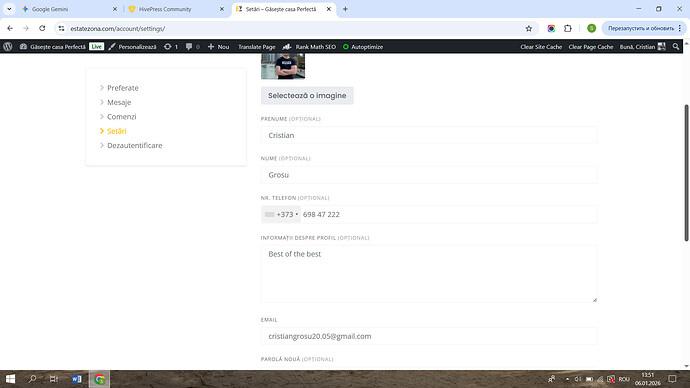Open a new browser tab
This screenshot has width=690, height=388.
click(x=345, y=9)
